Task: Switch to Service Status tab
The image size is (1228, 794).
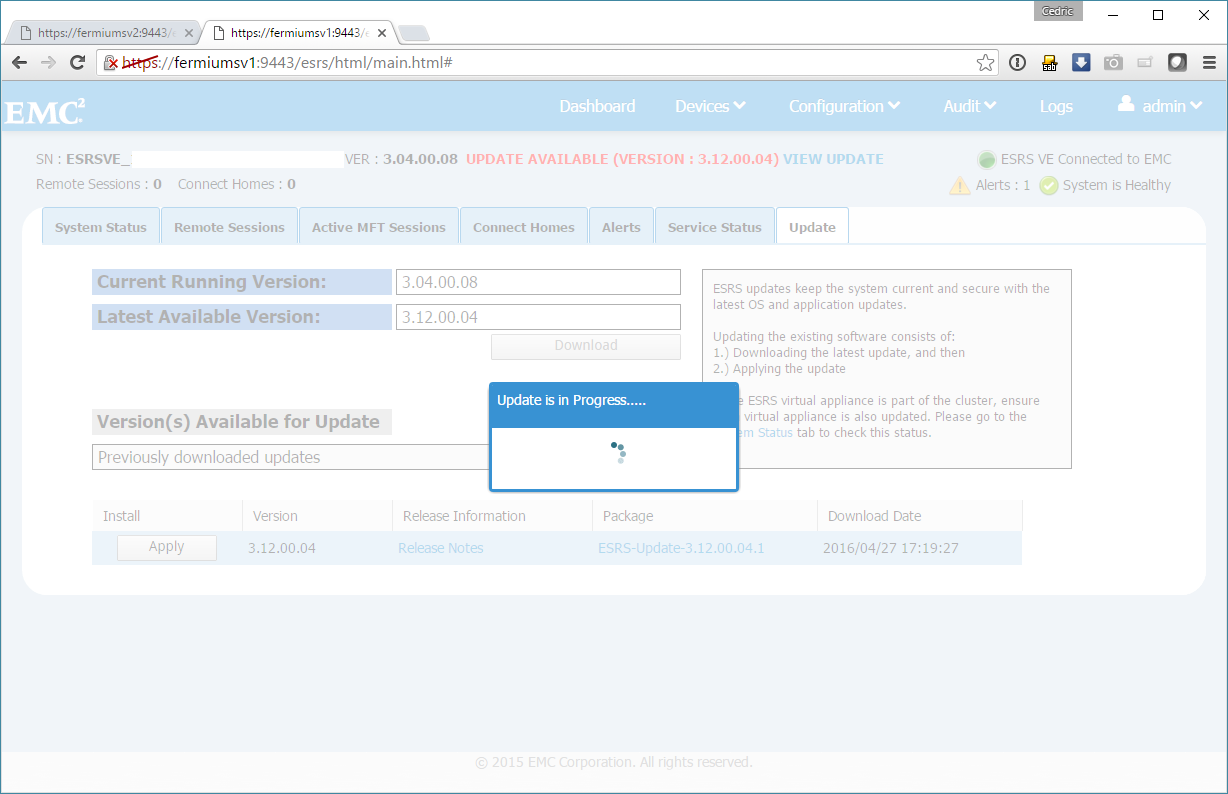Action: click(x=715, y=227)
